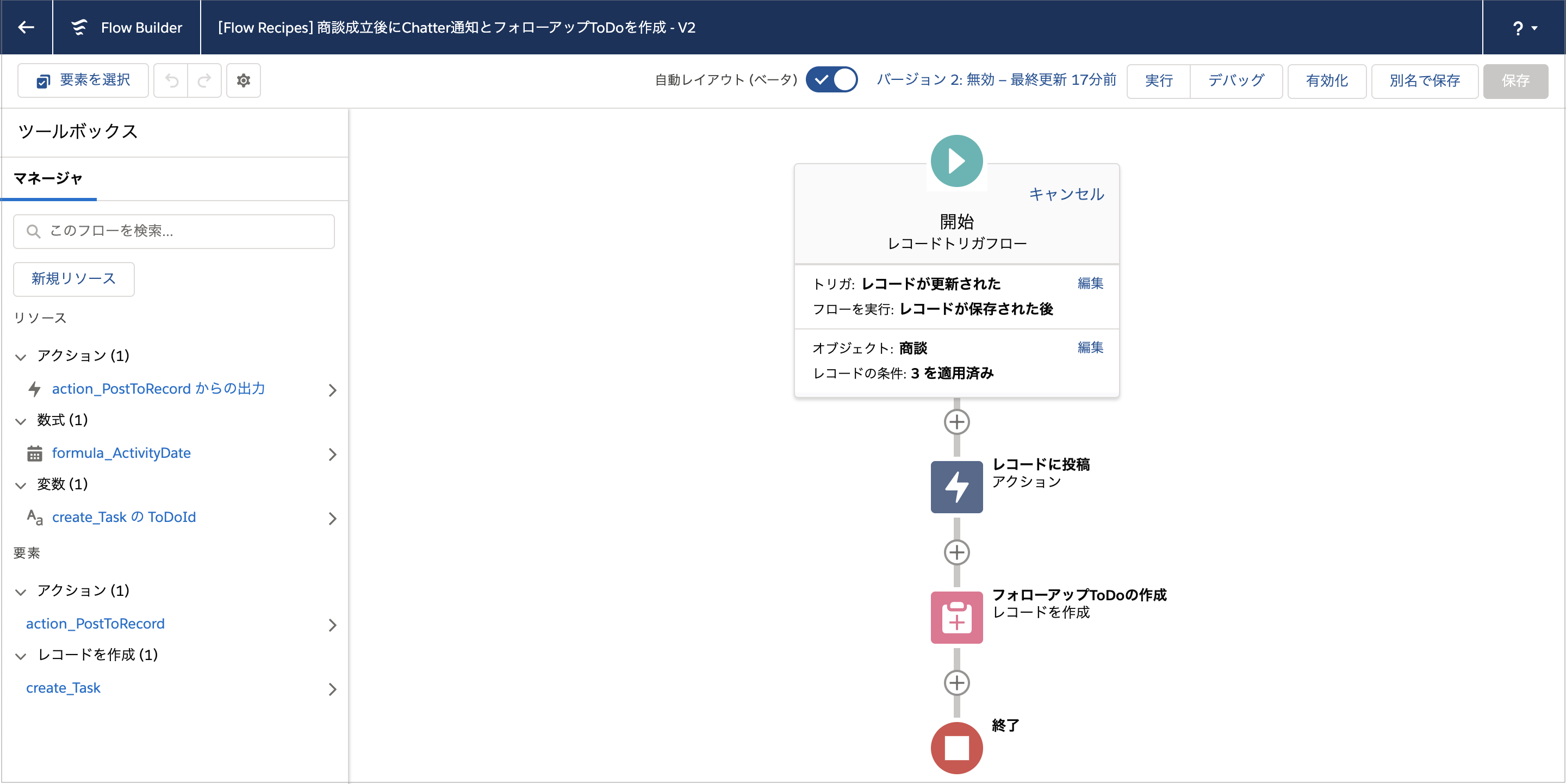Expand details arrow for create_Task の ToDoId
The height and width of the screenshot is (784, 1566).
tap(332, 519)
